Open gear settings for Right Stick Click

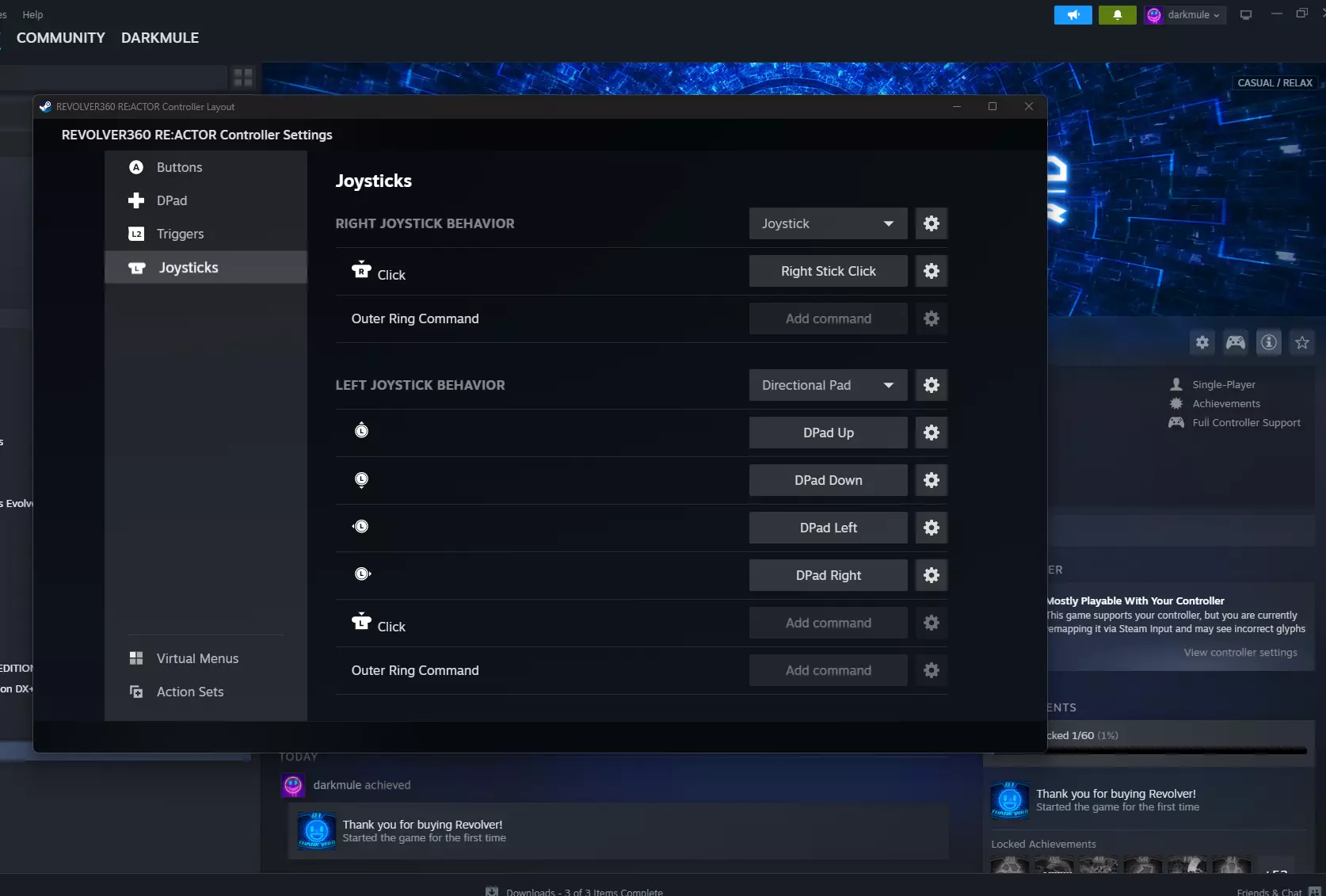(x=932, y=271)
